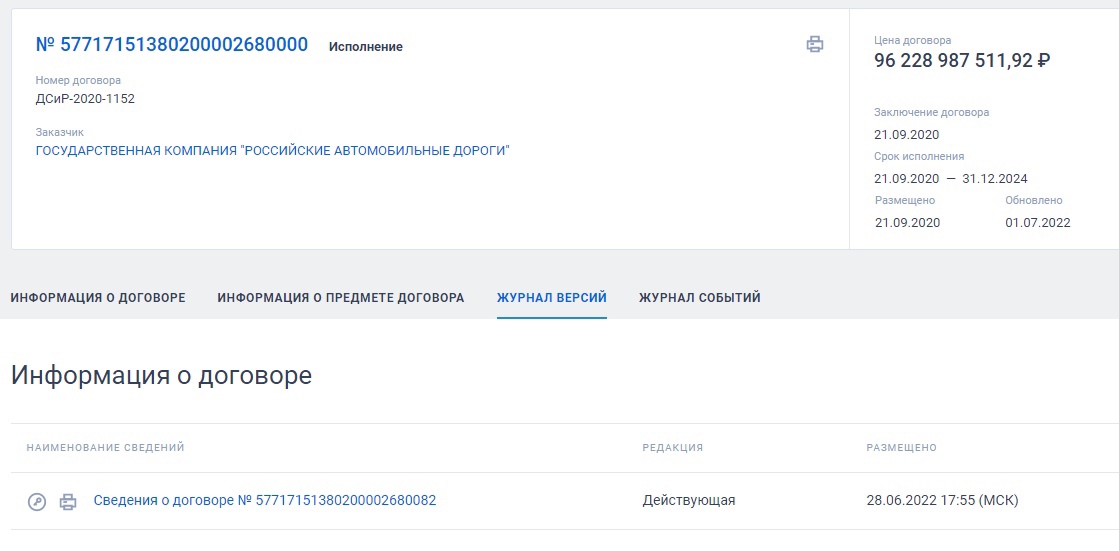Open Сведения о договоре № 57717151380200002680082

click(265, 500)
